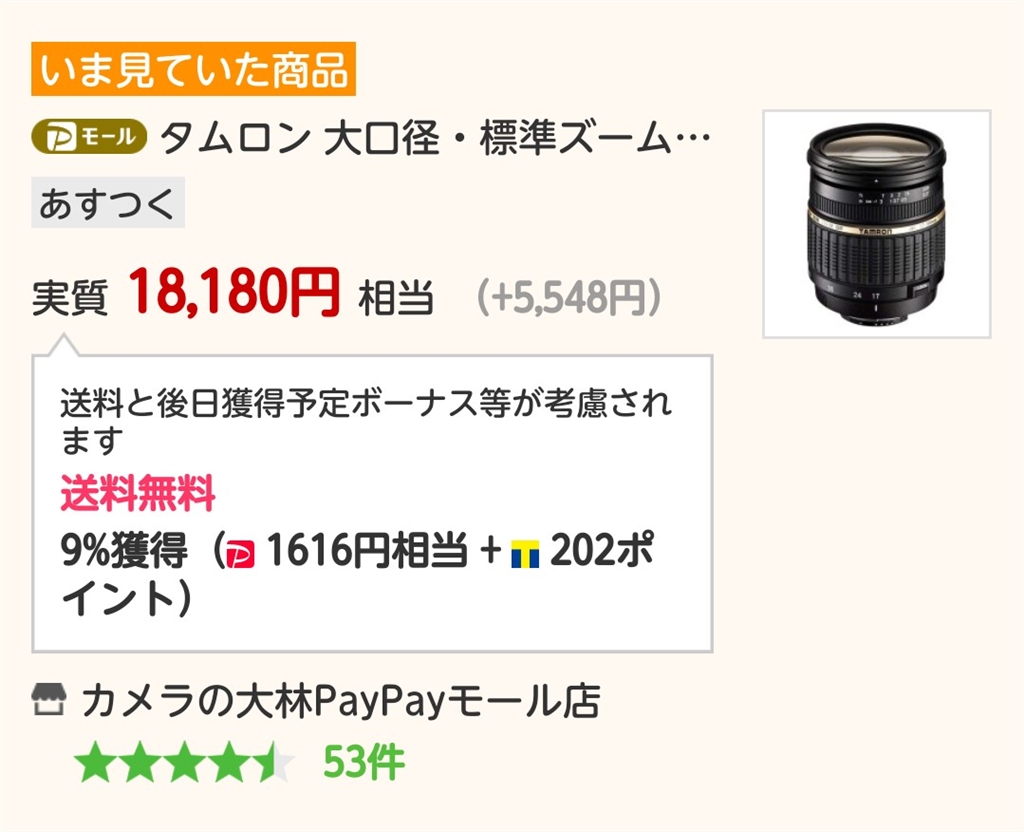
Task: Click the +5,548円 price difference text
Action: click(x=569, y=297)
